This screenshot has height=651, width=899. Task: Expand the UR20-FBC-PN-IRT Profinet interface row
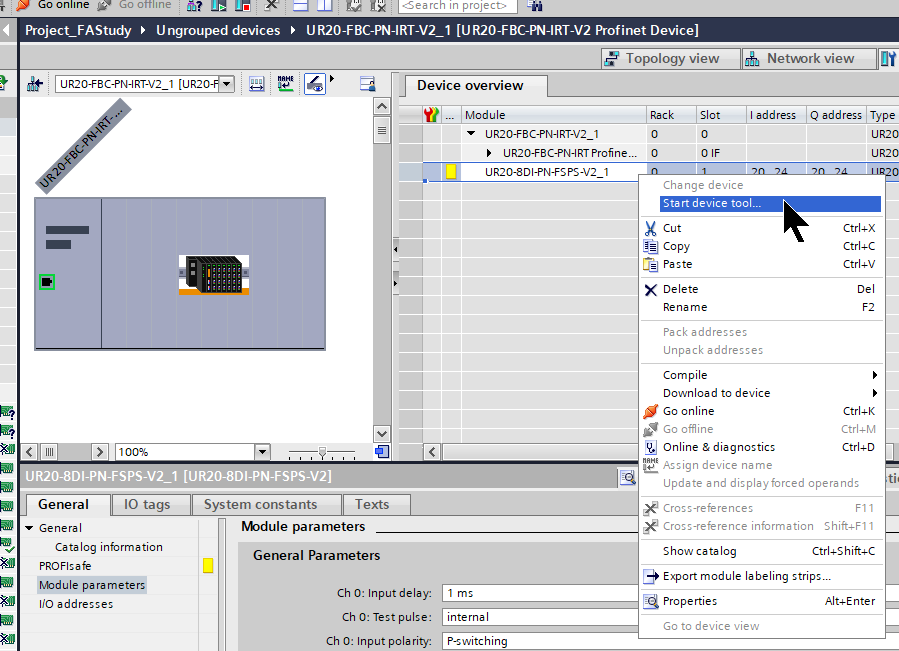pyautogui.click(x=489, y=153)
